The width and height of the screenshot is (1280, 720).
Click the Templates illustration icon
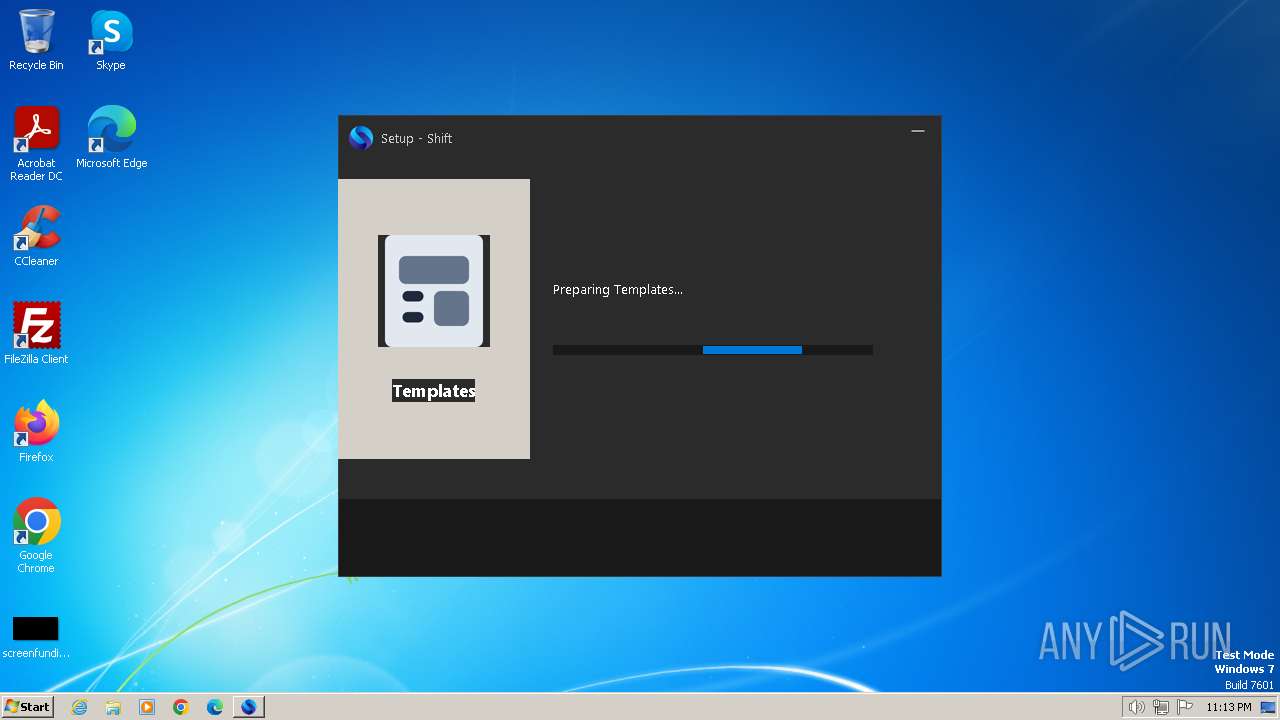[x=434, y=291]
